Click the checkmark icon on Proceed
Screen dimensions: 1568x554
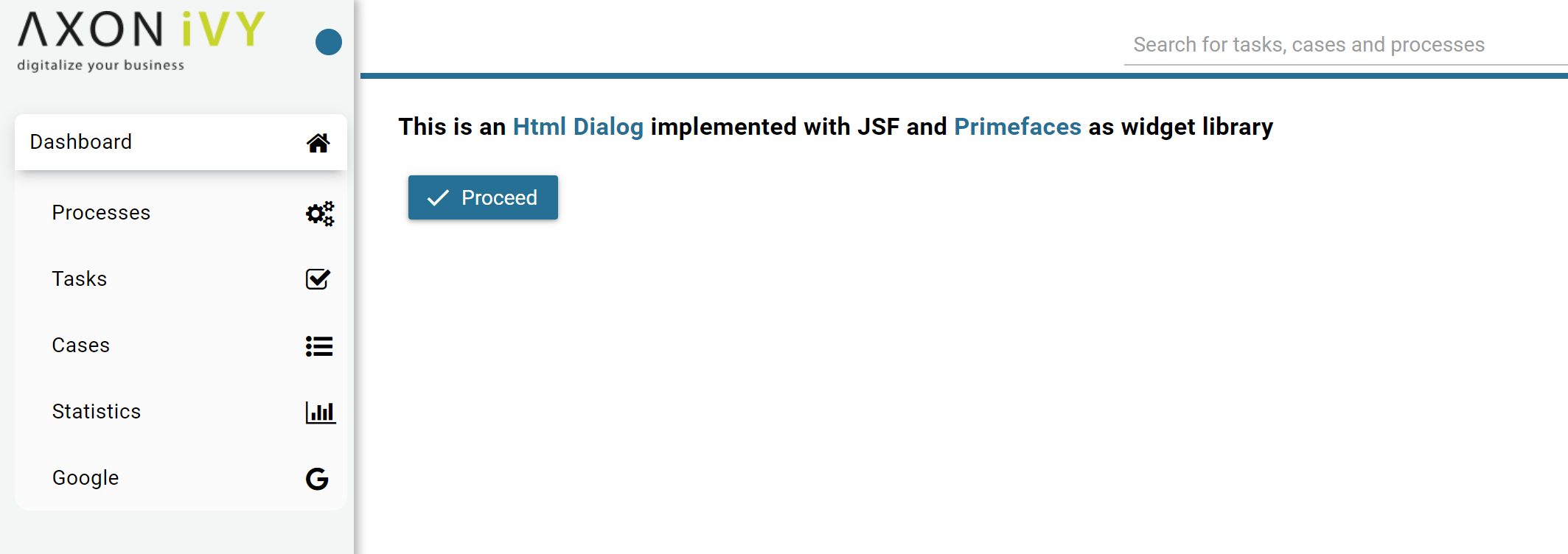[438, 197]
